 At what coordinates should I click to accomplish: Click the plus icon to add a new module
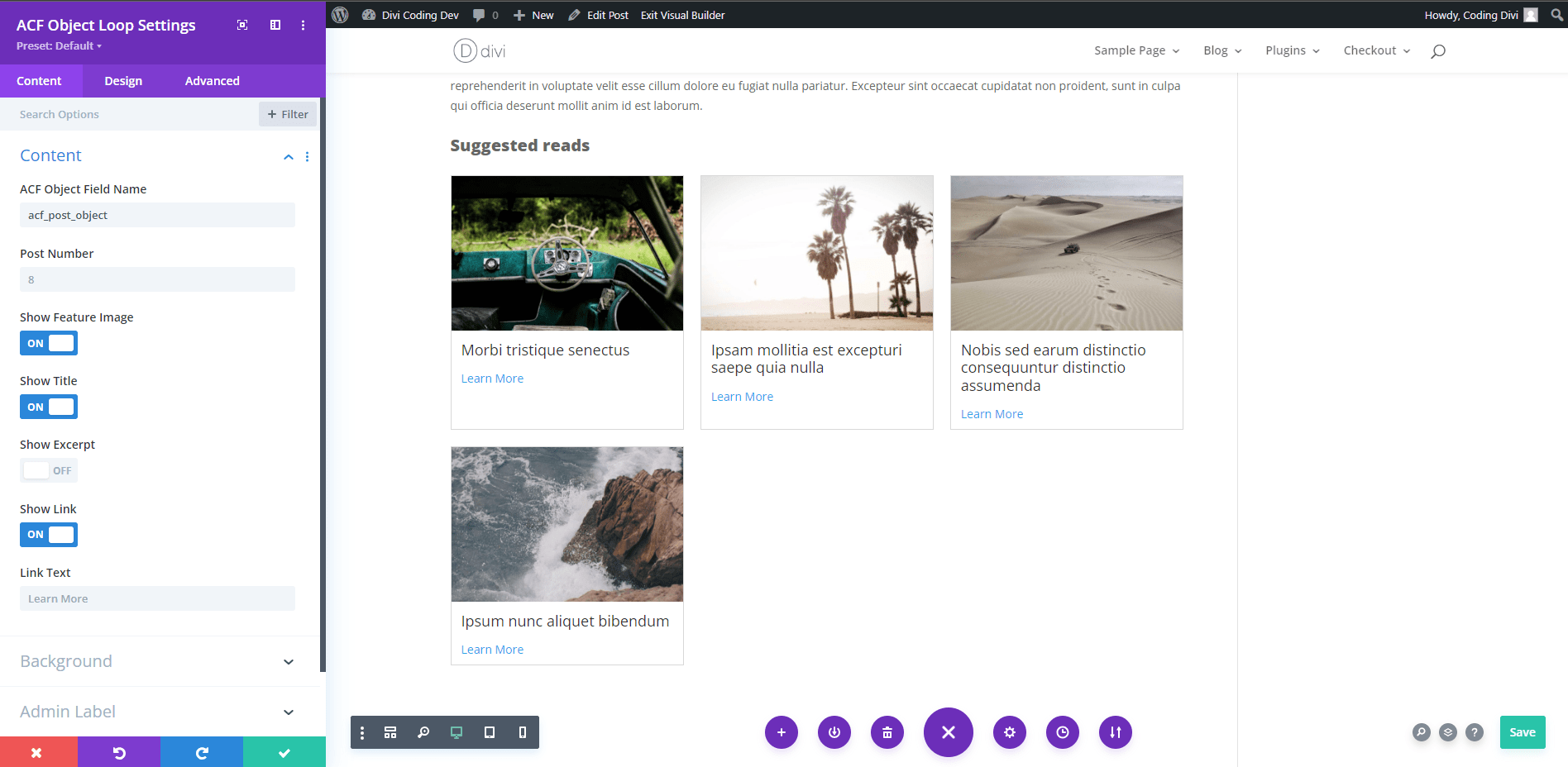[781, 732]
